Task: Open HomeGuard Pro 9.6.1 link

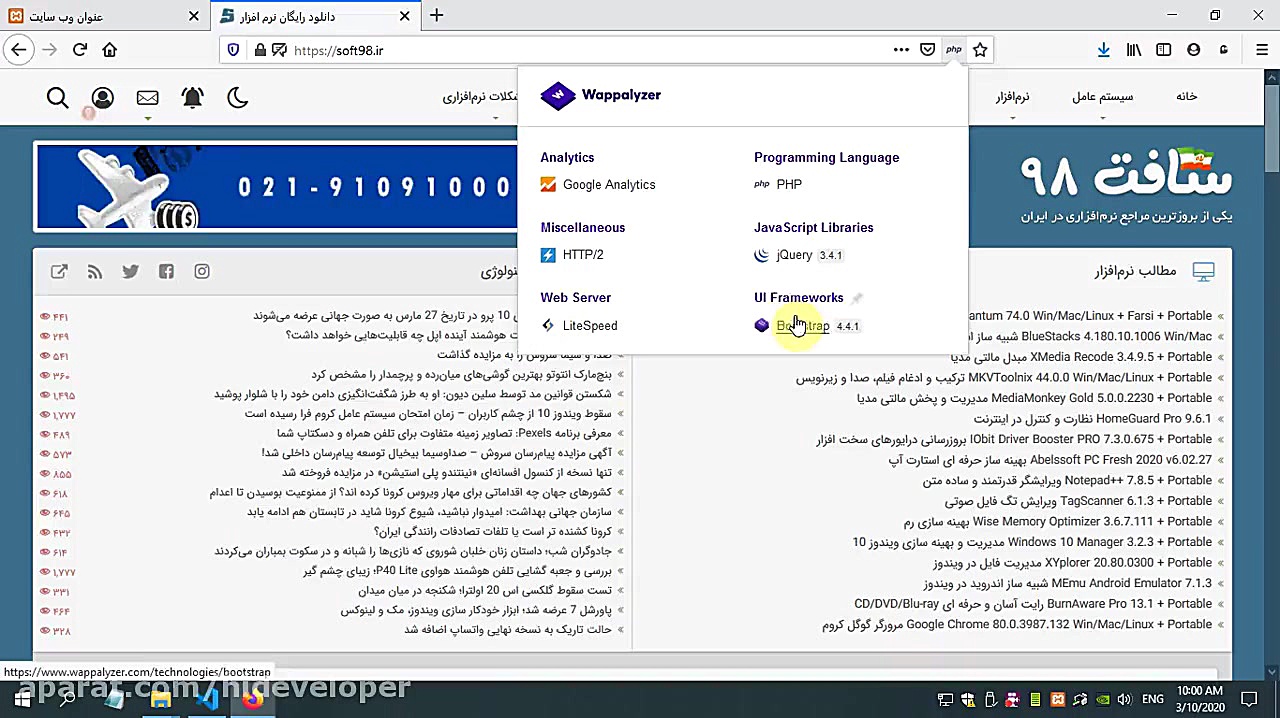Action: [1093, 419]
